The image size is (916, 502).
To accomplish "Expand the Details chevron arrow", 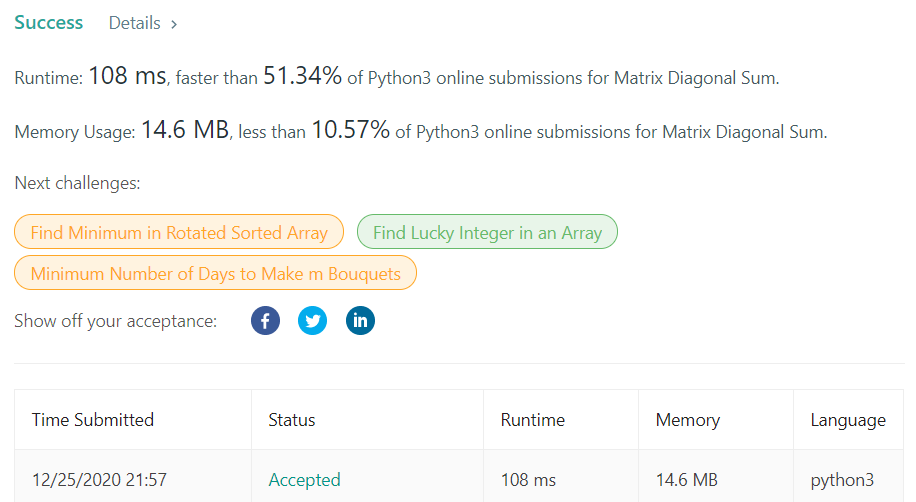I will click(174, 24).
